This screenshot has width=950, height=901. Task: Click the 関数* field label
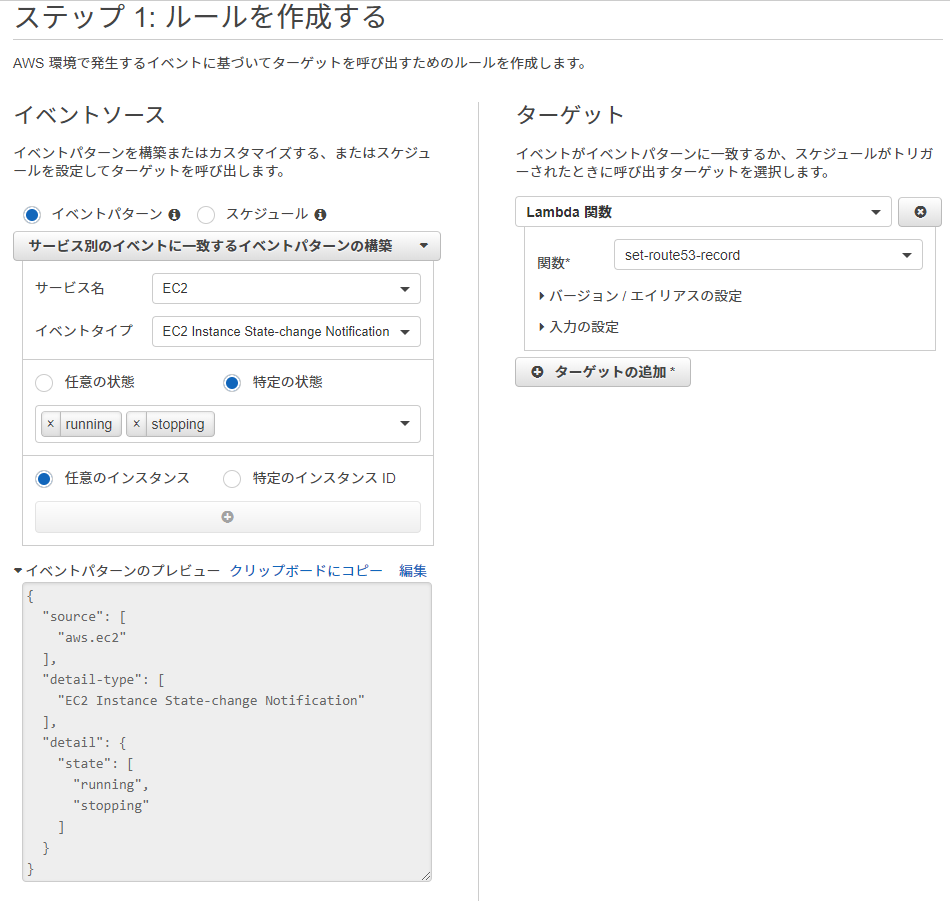[x=553, y=263]
